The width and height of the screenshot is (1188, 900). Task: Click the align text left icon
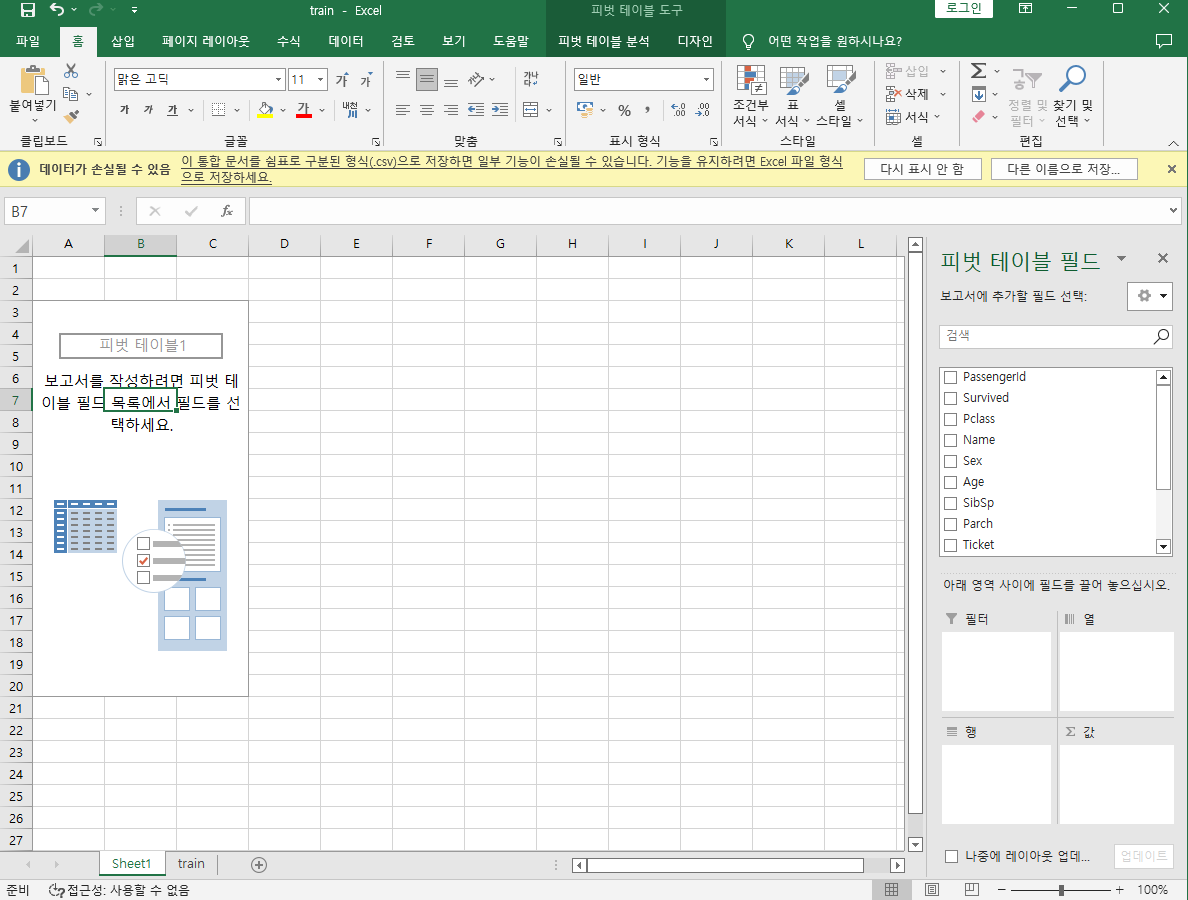[x=402, y=110]
